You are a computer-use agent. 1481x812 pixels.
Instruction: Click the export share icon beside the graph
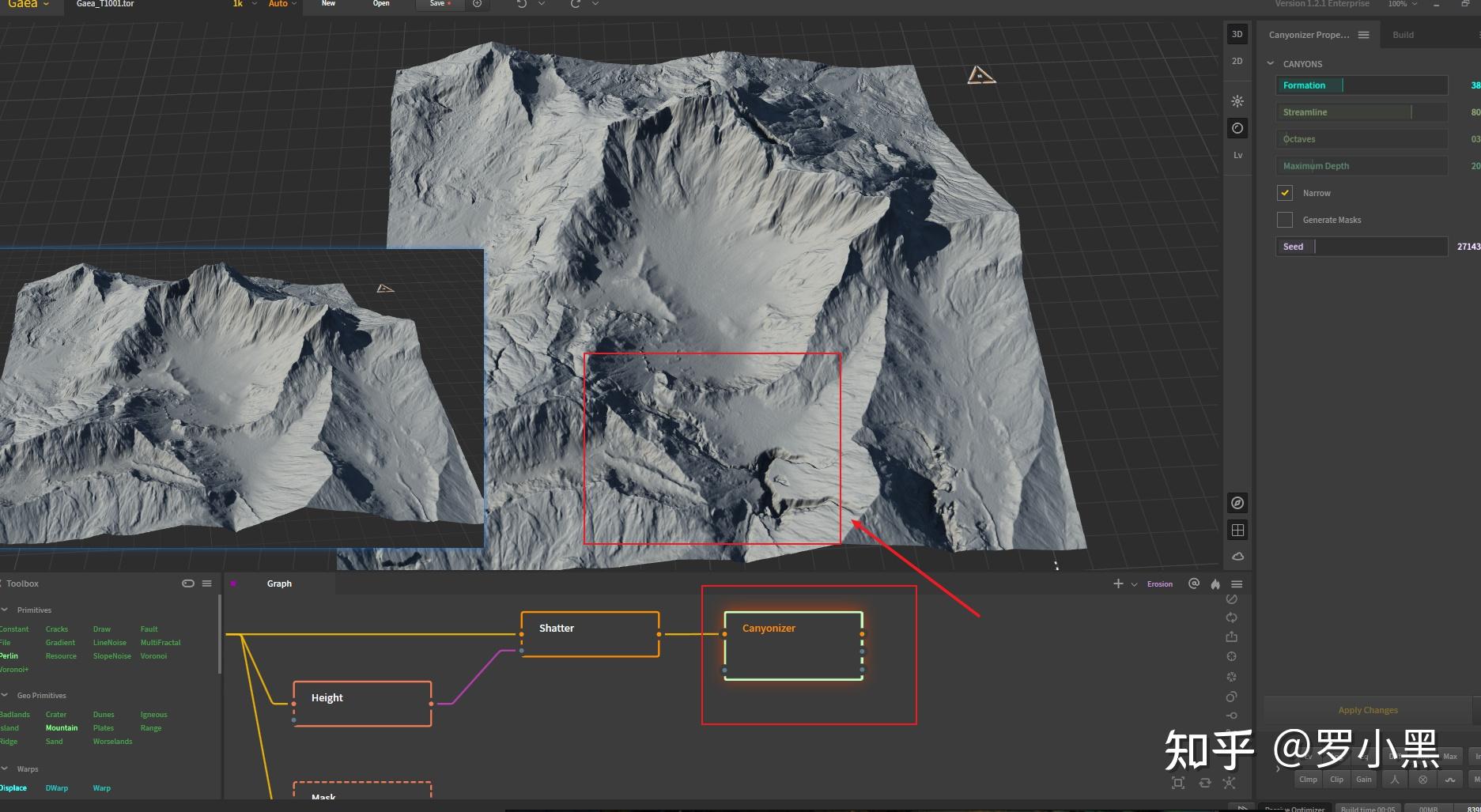[x=1231, y=636]
